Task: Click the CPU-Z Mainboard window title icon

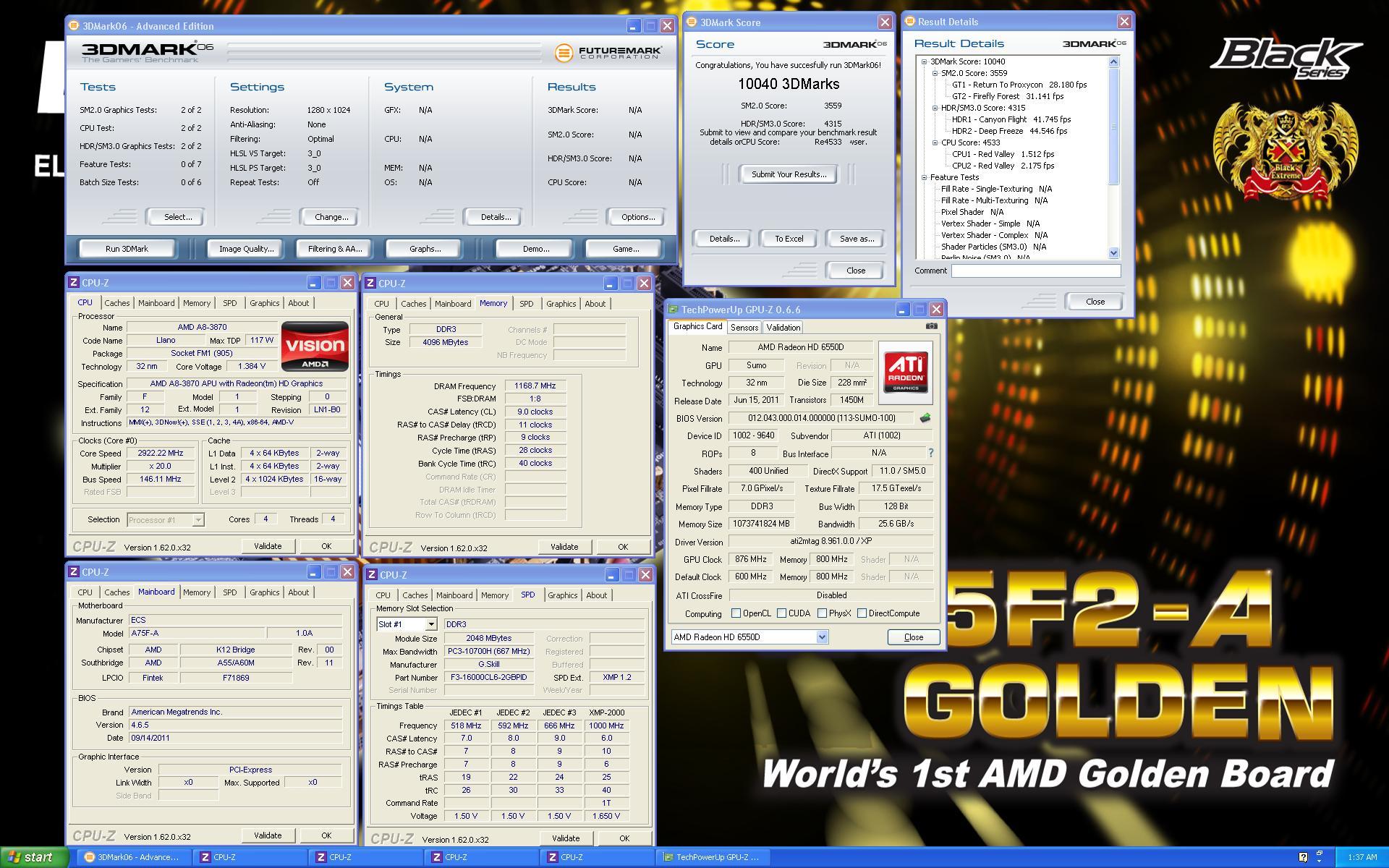Action: point(73,571)
